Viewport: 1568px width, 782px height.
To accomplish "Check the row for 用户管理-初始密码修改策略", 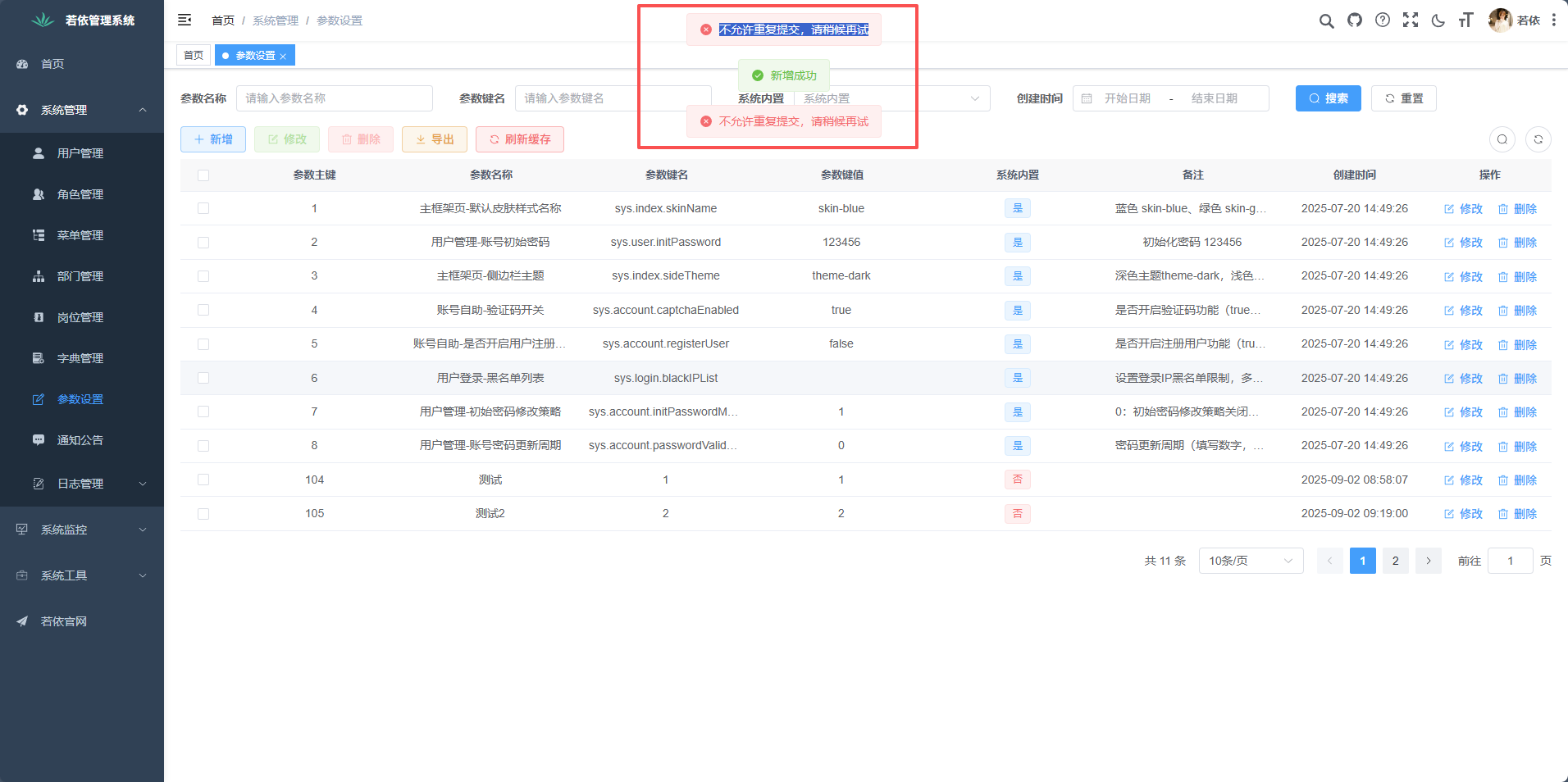I will 203,411.
